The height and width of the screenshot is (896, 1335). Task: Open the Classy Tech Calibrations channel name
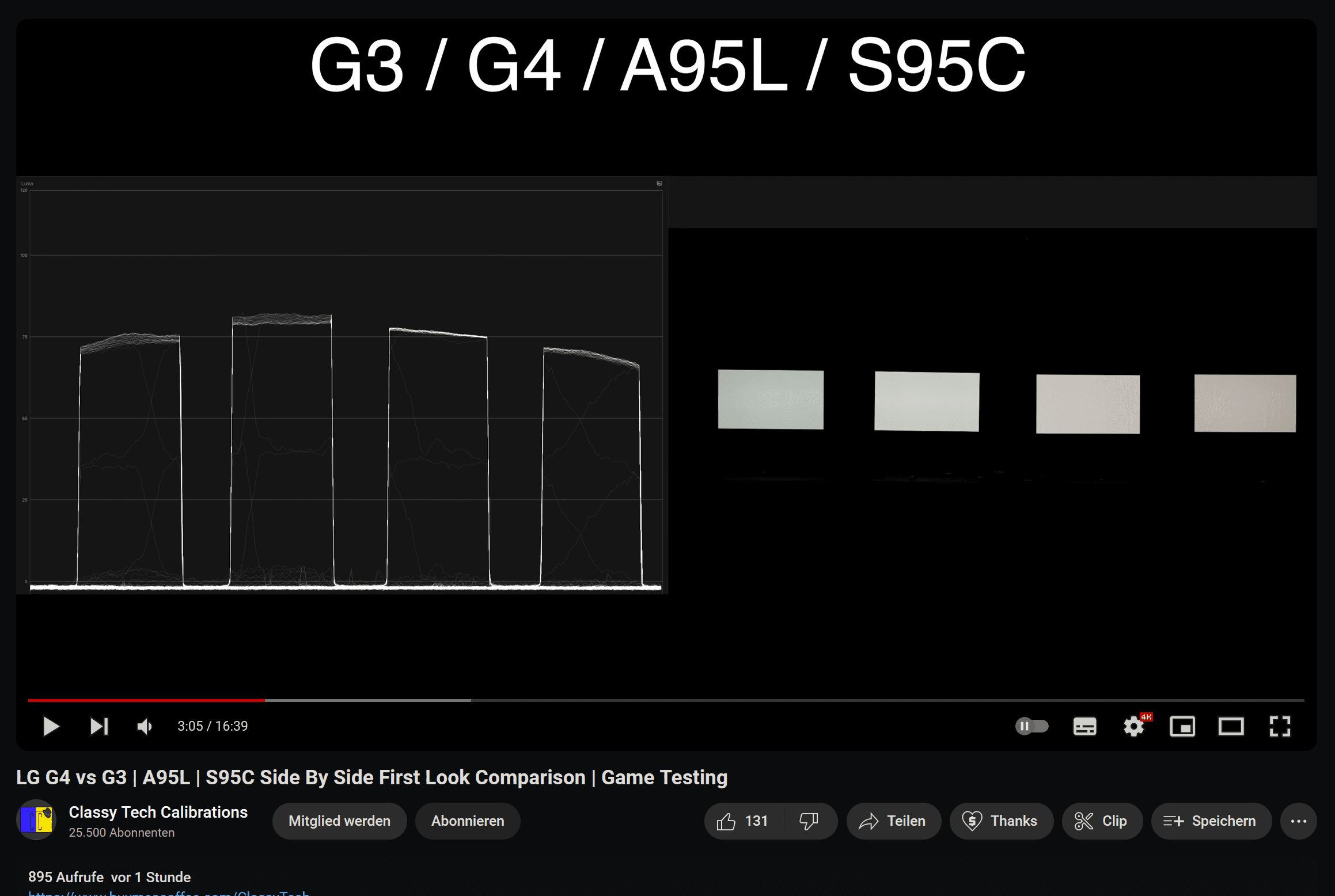tap(158, 812)
